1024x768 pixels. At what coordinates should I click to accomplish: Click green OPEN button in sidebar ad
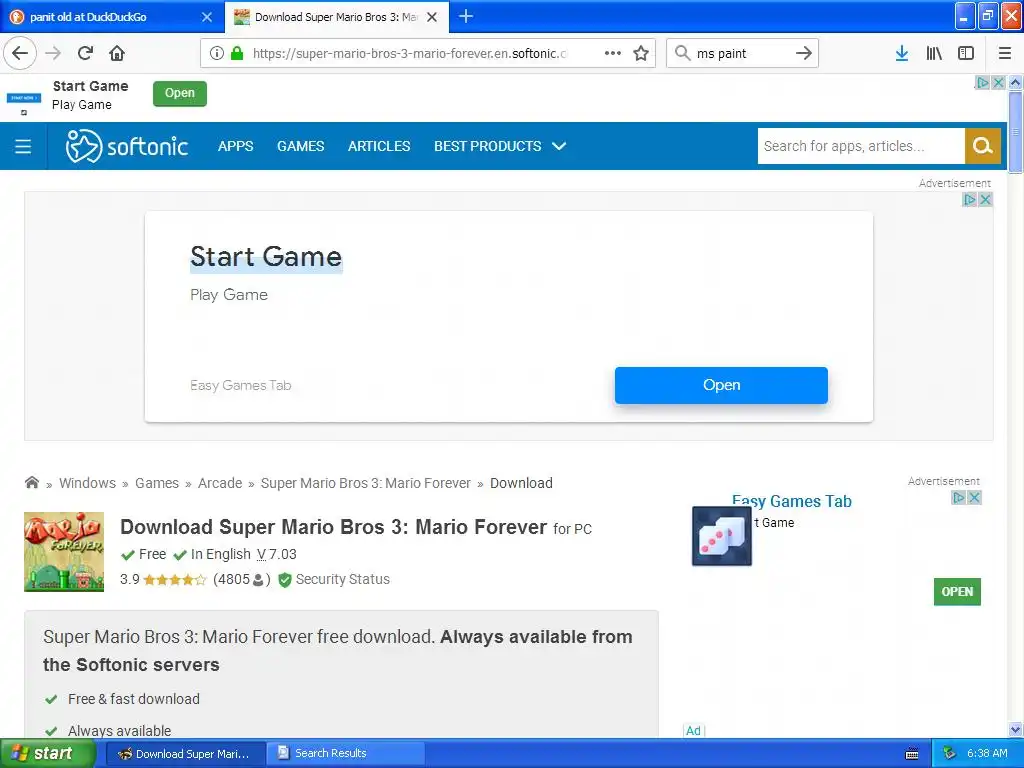tap(957, 592)
